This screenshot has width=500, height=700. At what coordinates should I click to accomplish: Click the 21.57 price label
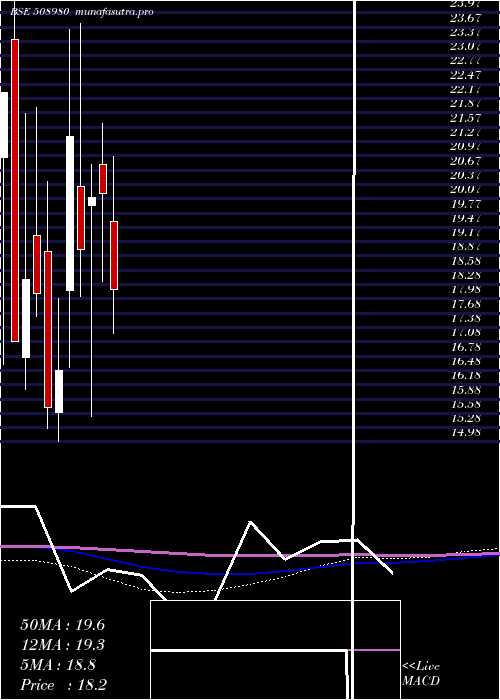coord(466,118)
